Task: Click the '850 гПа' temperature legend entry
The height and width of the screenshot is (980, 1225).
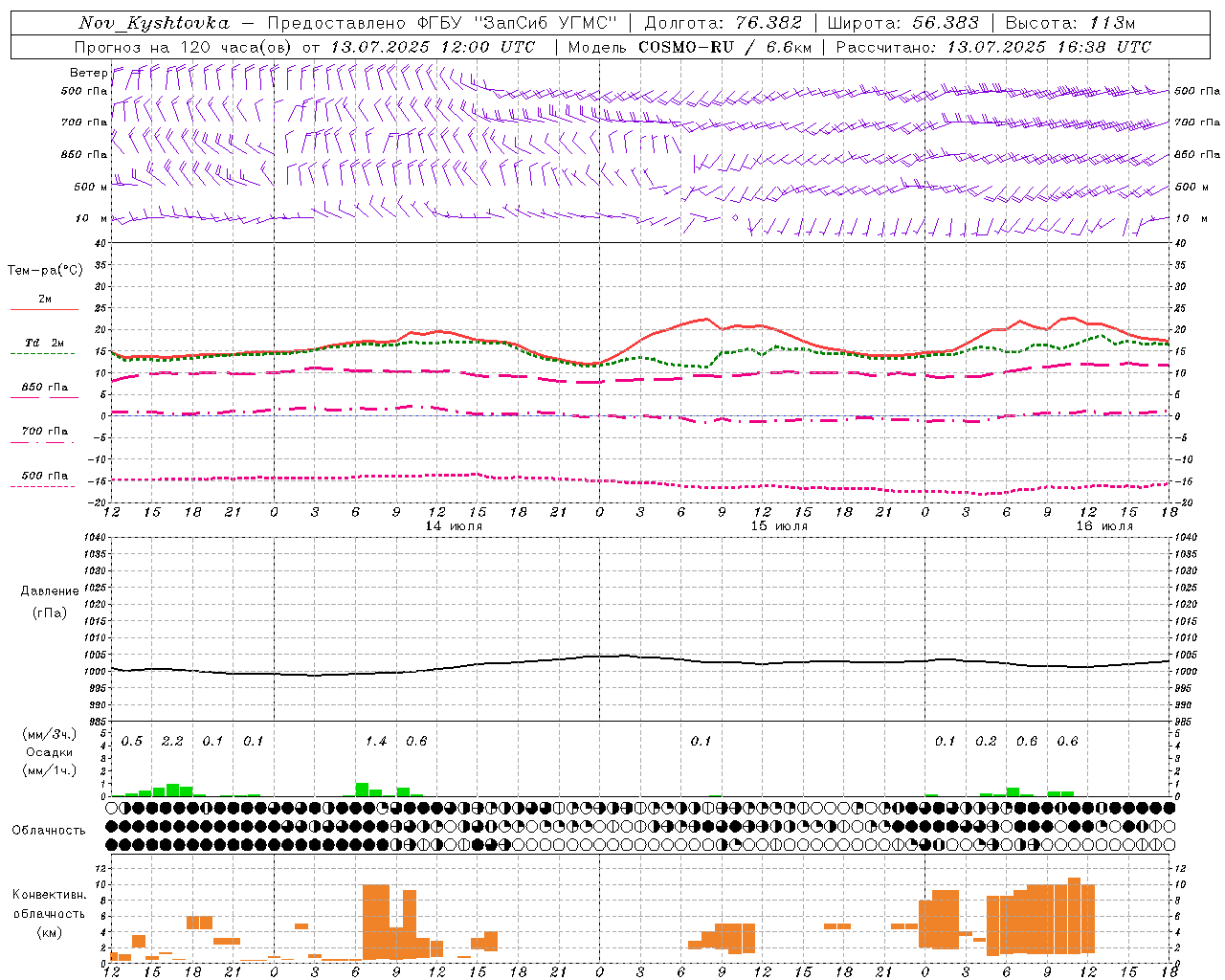Action: [x=44, y=388]
